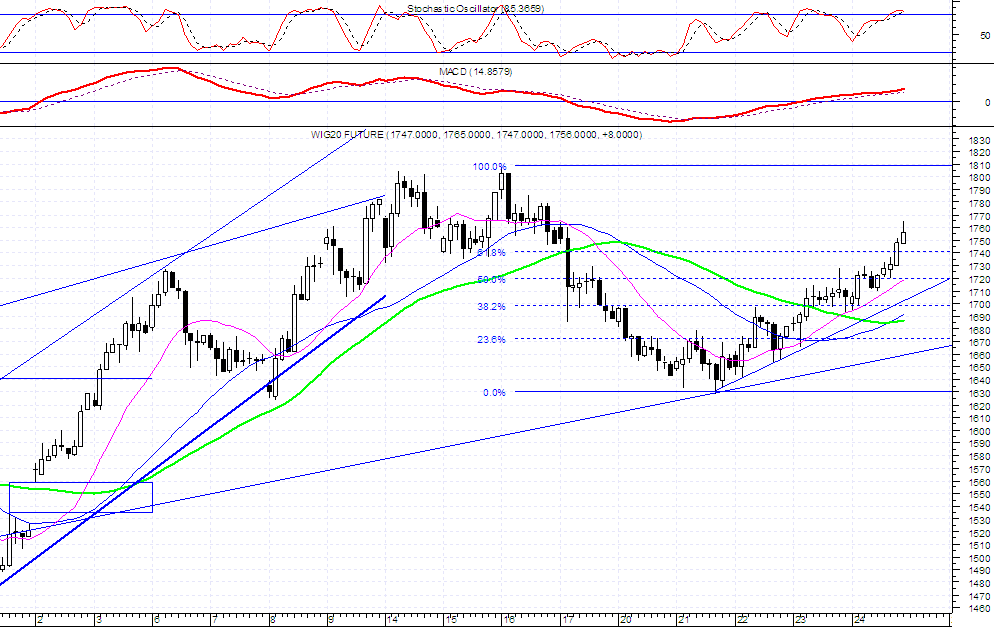Click the WIG20 FUTURE chart title
994x638 pixels.
[476, 134]
